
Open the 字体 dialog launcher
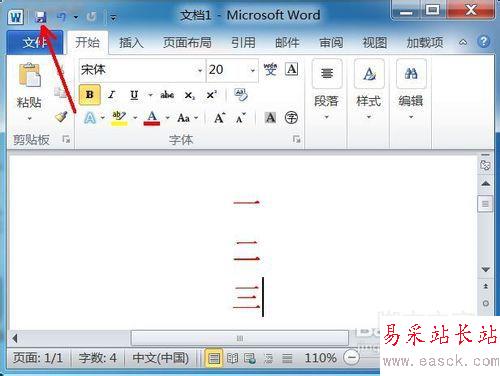click(x=296, y=139)
